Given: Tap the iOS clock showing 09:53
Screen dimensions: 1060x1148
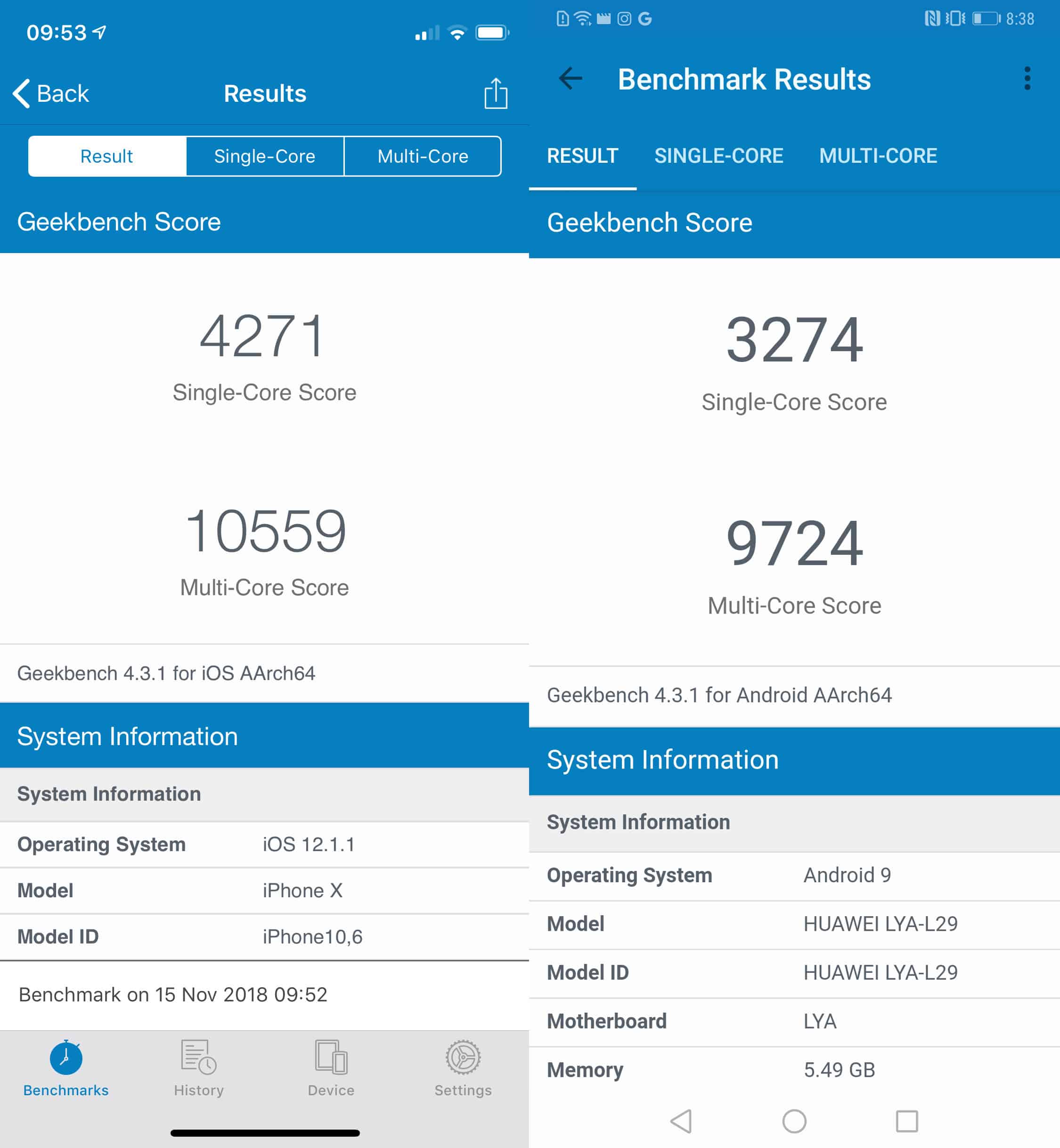Looking at the screenshot, I should pos(56,33).
